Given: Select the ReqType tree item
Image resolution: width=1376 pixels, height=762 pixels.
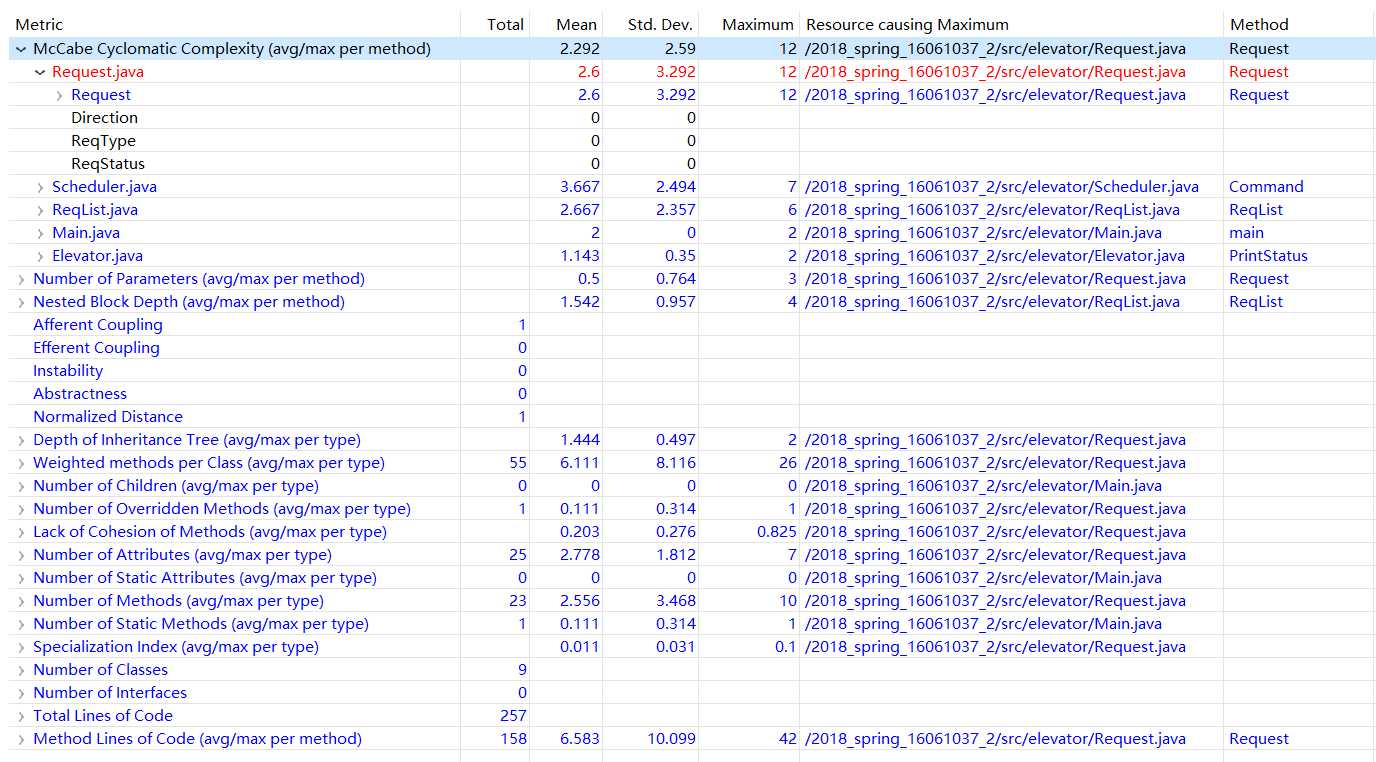Looking at the screenshot, I should tap(103, 141).
